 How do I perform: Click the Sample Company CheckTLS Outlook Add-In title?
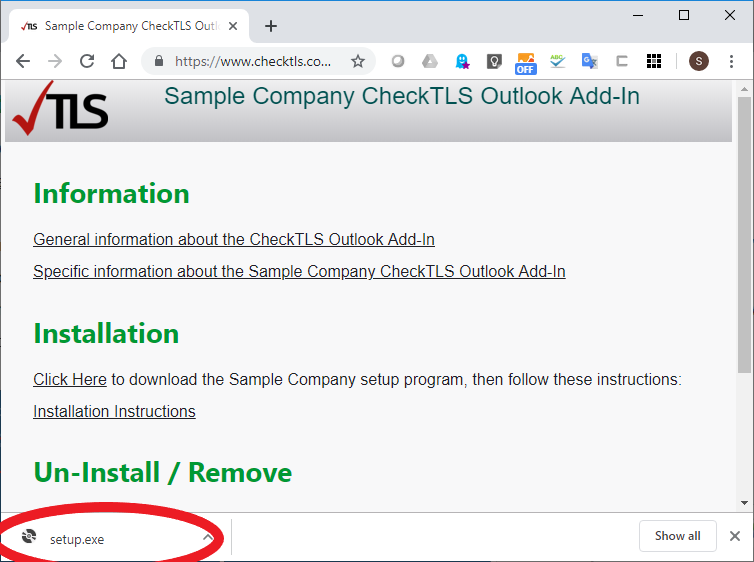coord(402,96)
